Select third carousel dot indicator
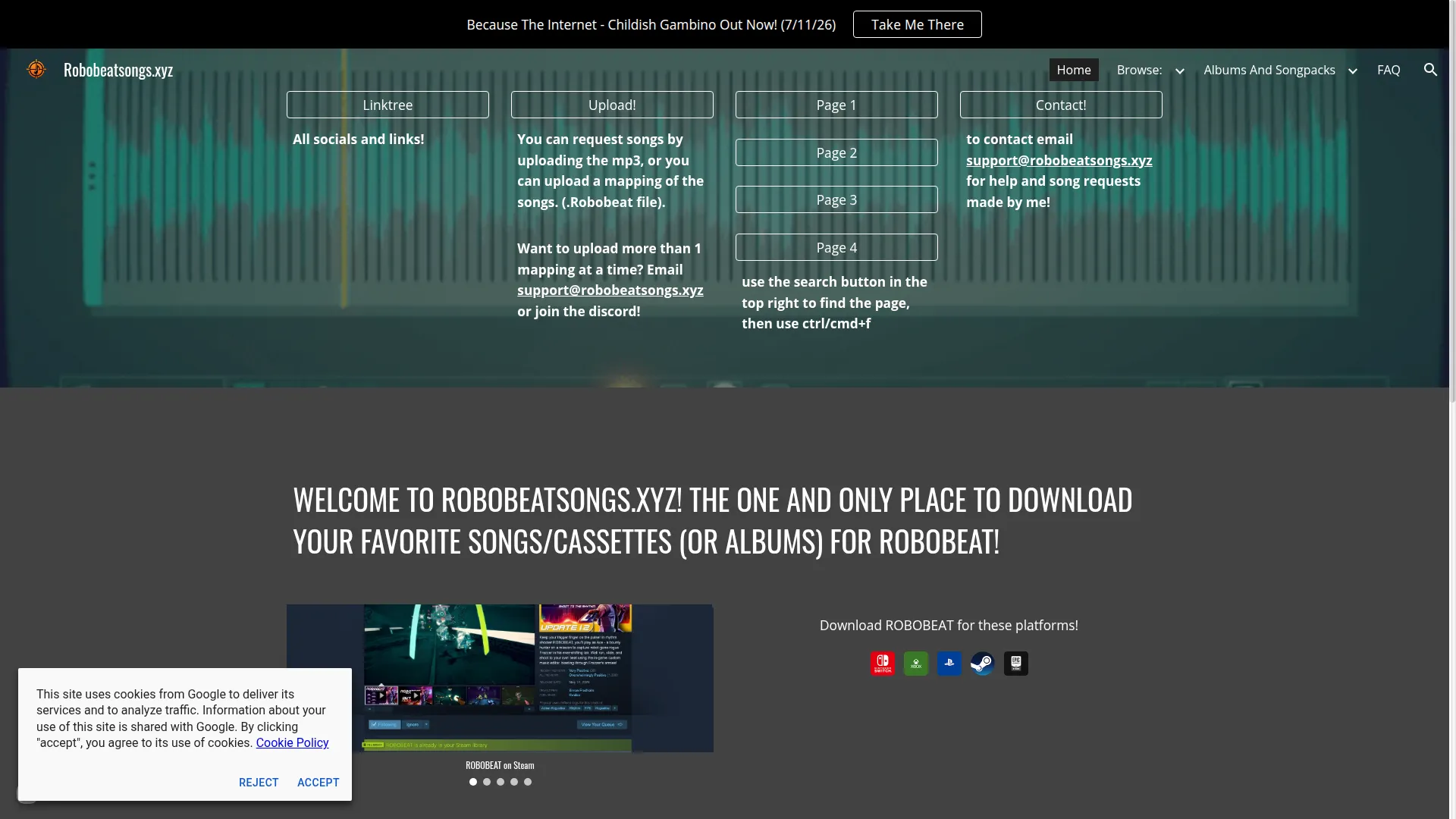Image resolution: width=1456 pixels, height=819 pixels. coord(500,782)
